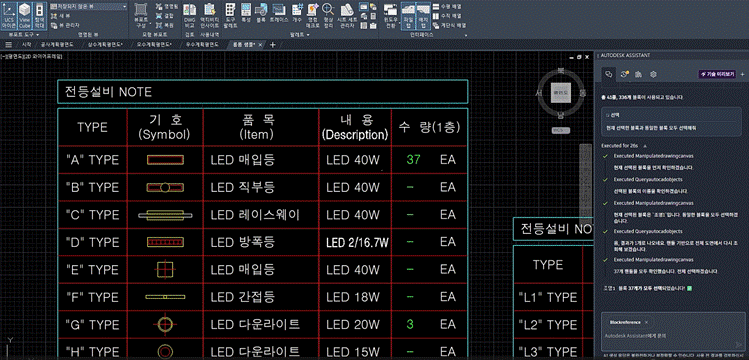Open the saved views dropdown
This screenshot has height=360, width=749.
point(89,7)
